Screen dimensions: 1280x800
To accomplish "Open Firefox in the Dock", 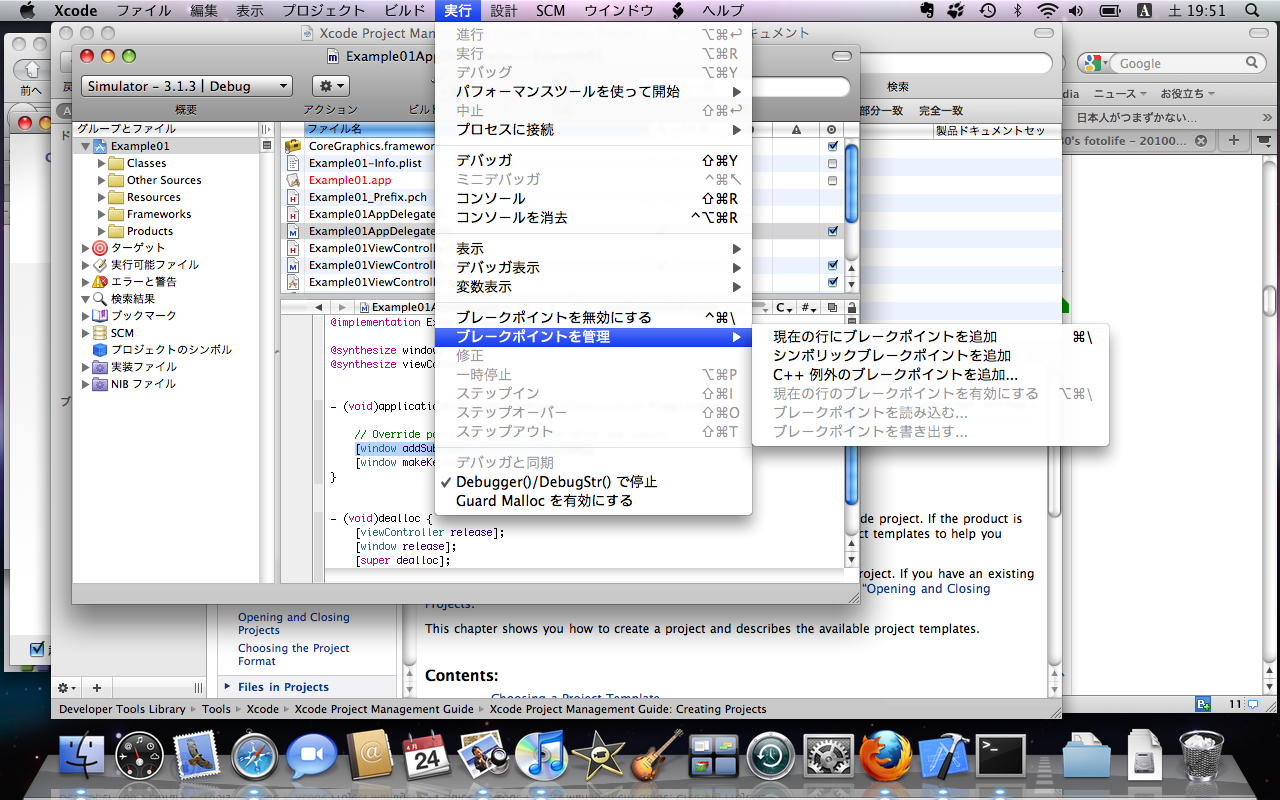I will pos(885,757).
